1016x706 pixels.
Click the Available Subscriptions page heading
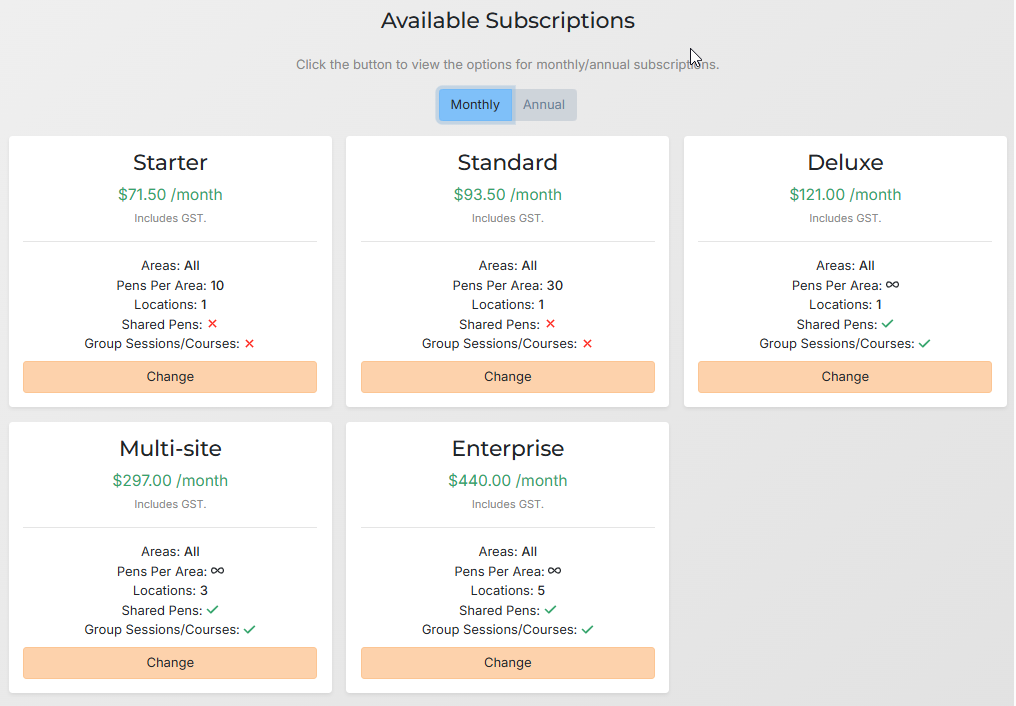(507, 20)
